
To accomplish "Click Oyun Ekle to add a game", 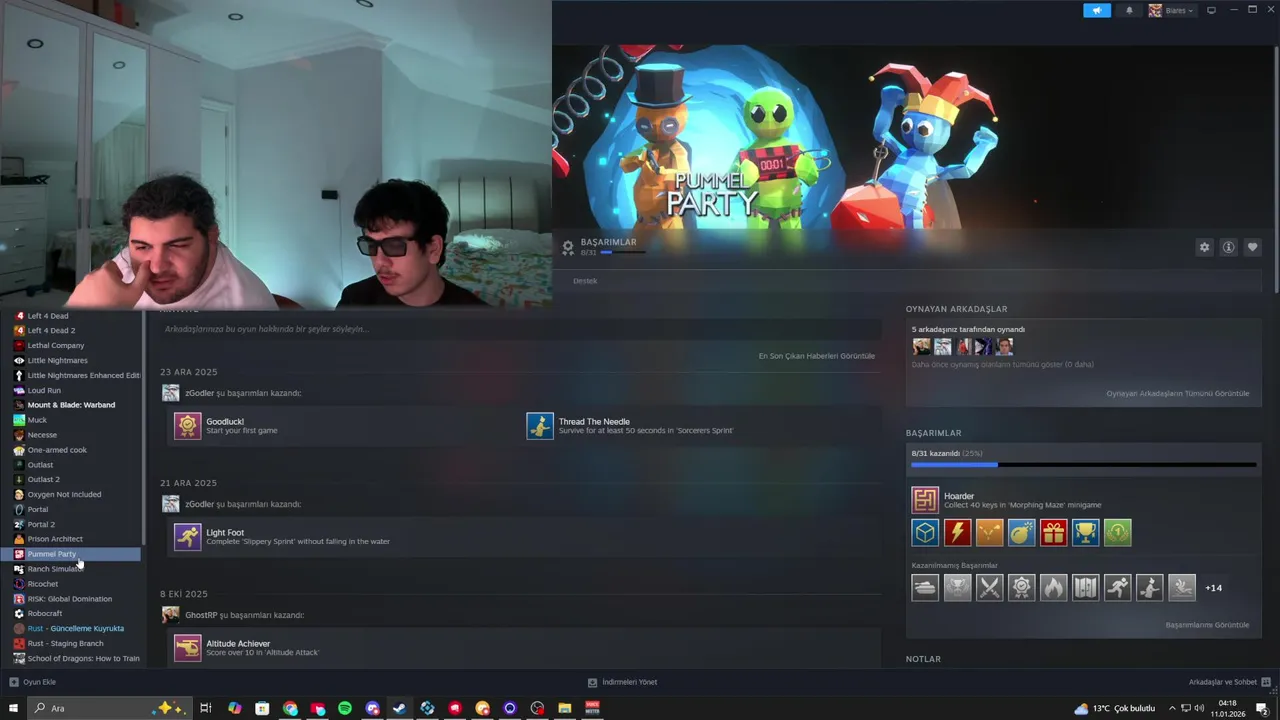I will (32, 682).
